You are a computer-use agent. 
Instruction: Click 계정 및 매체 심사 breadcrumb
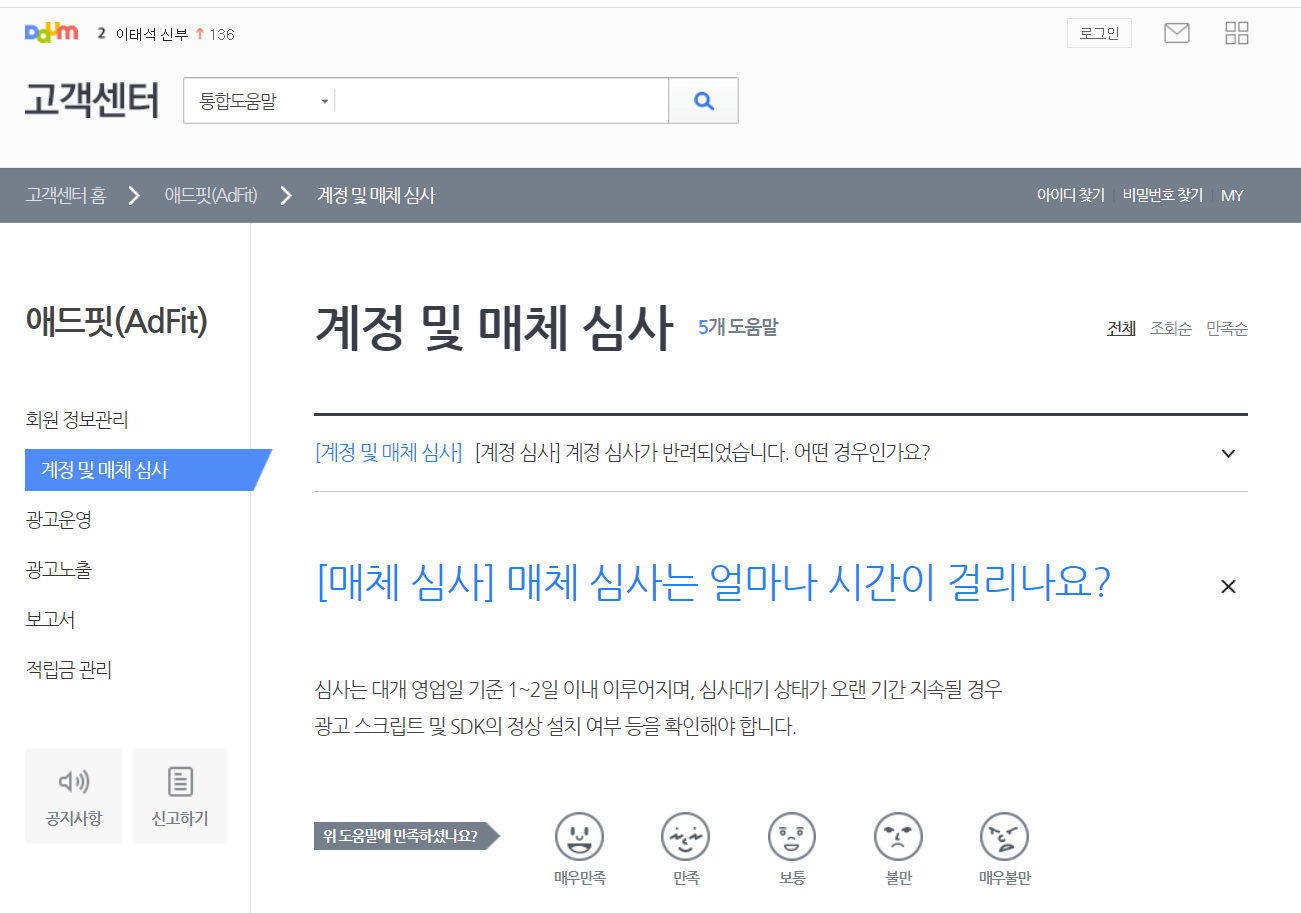(x=376, y=195)
